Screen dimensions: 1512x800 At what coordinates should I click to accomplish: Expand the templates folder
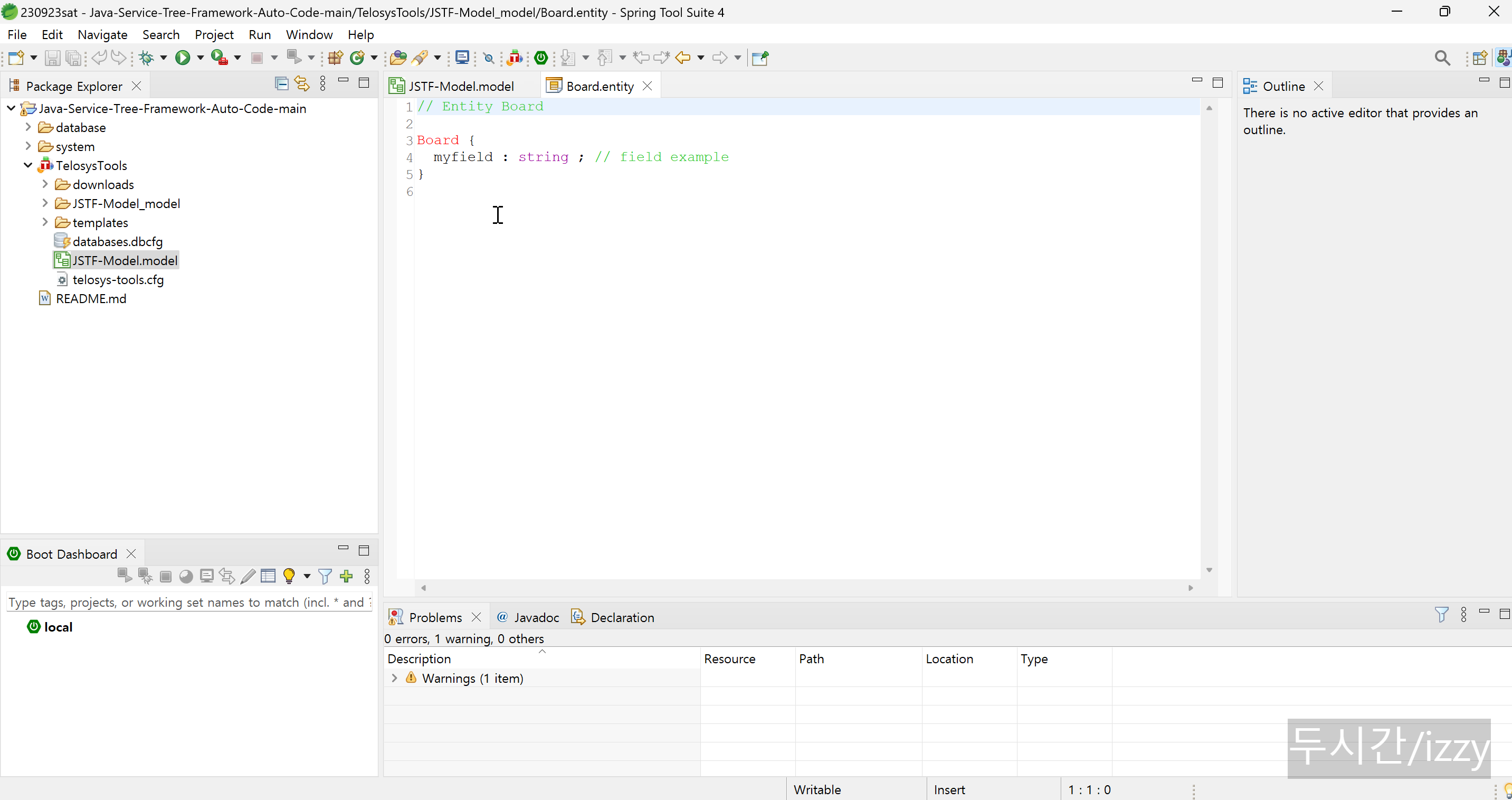[45, 222]
